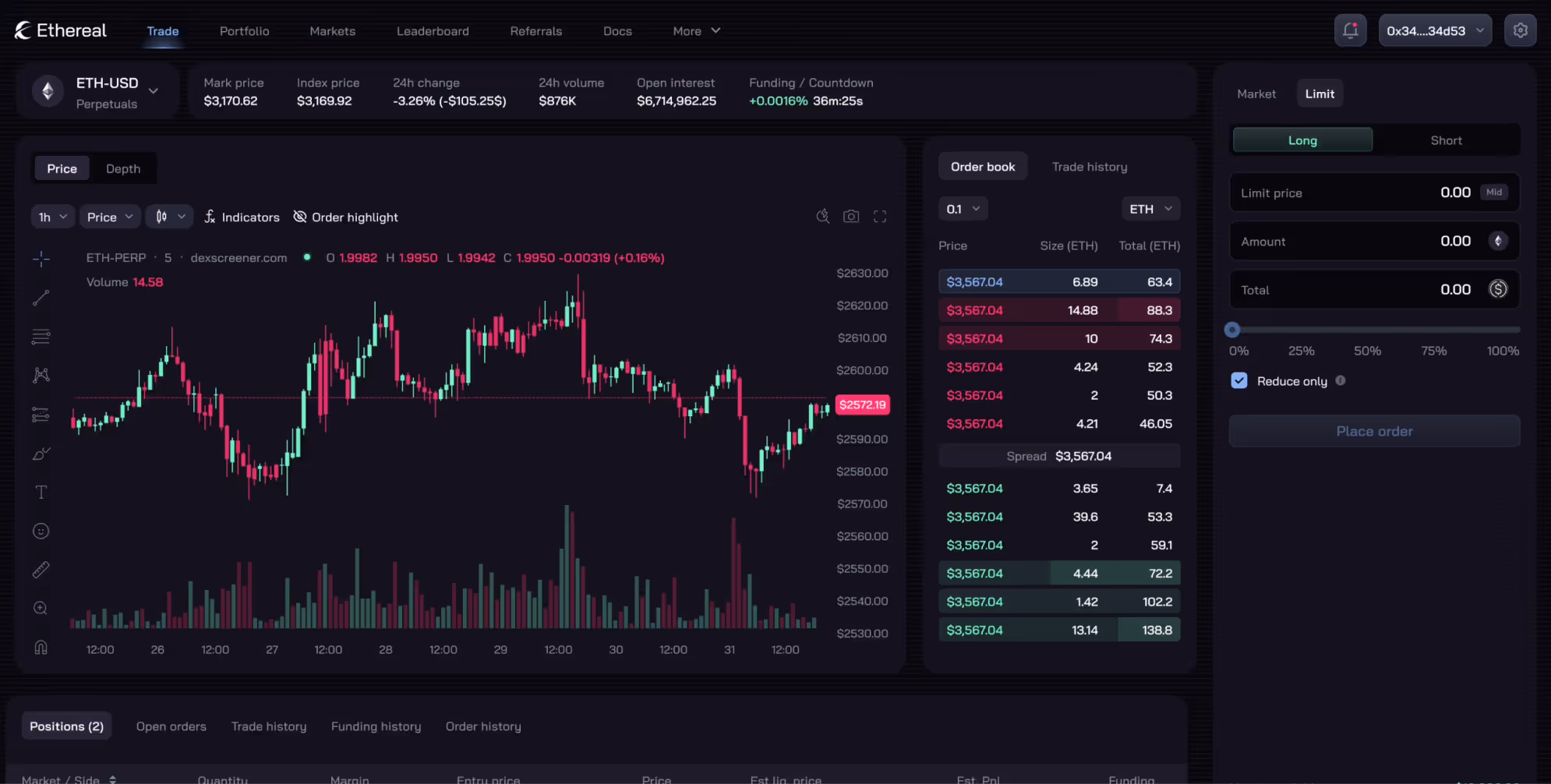
Task: Select the ruler measure tool
Action: tap(41, 570)
